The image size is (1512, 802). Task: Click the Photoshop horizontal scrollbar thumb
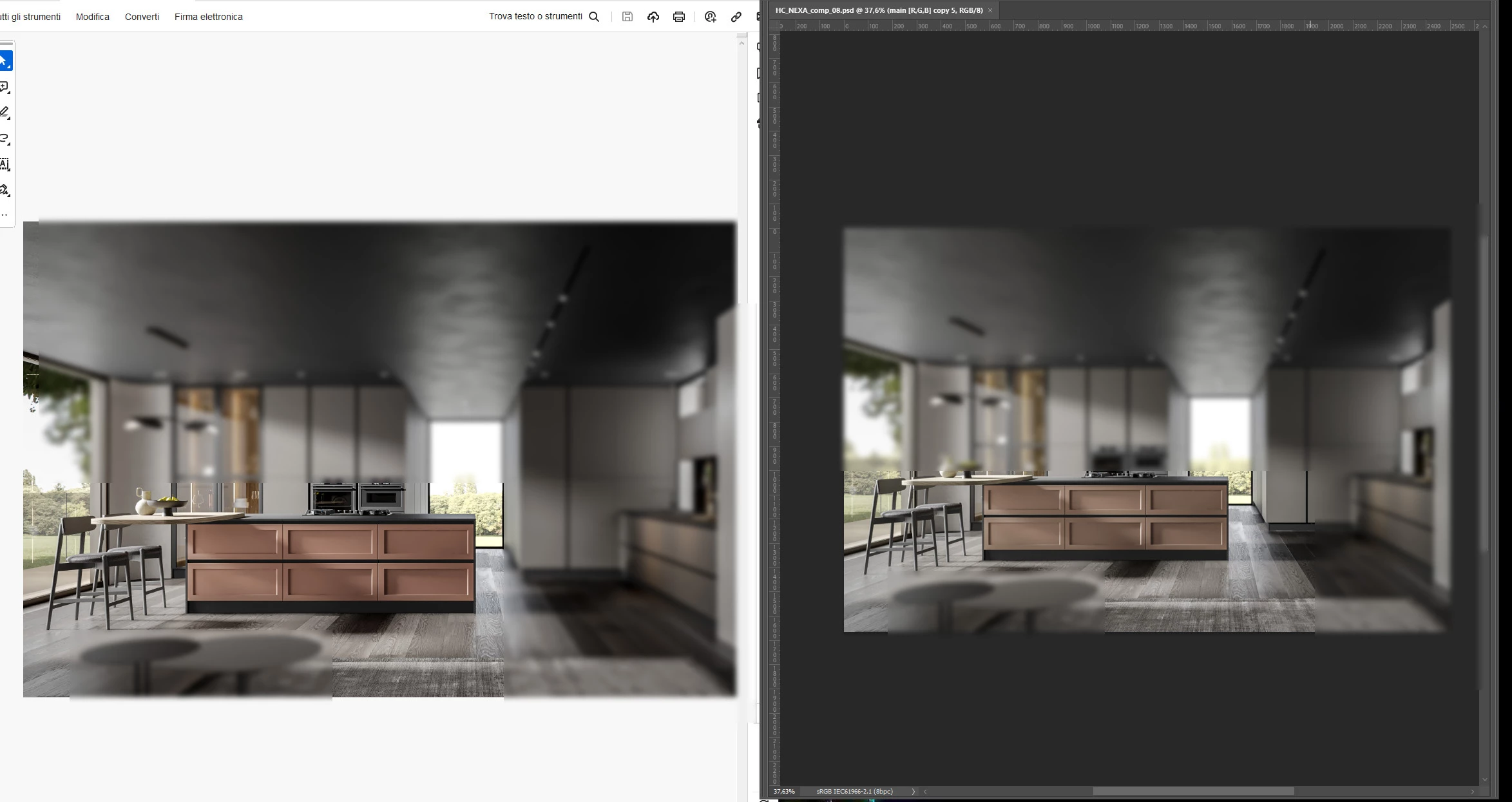(1193, 791)
